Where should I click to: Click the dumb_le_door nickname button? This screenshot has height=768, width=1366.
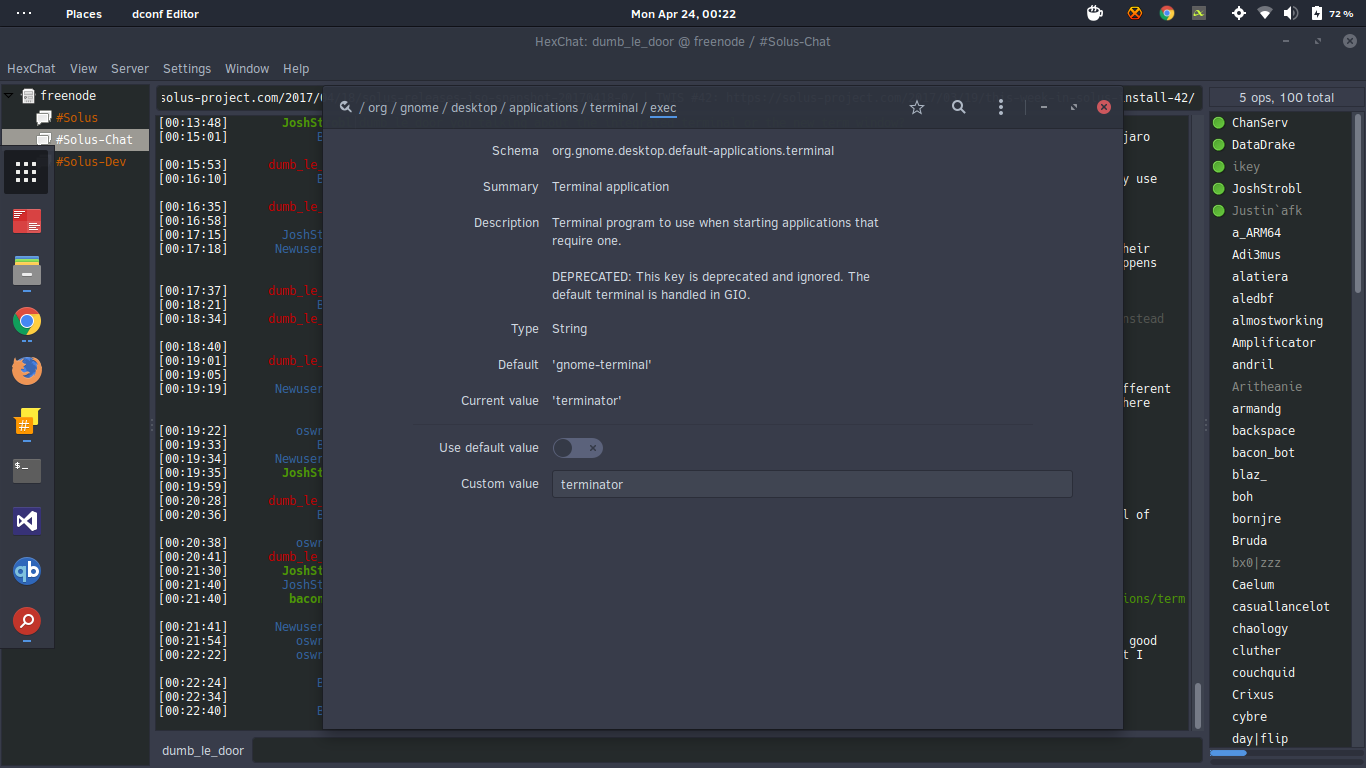203,750
